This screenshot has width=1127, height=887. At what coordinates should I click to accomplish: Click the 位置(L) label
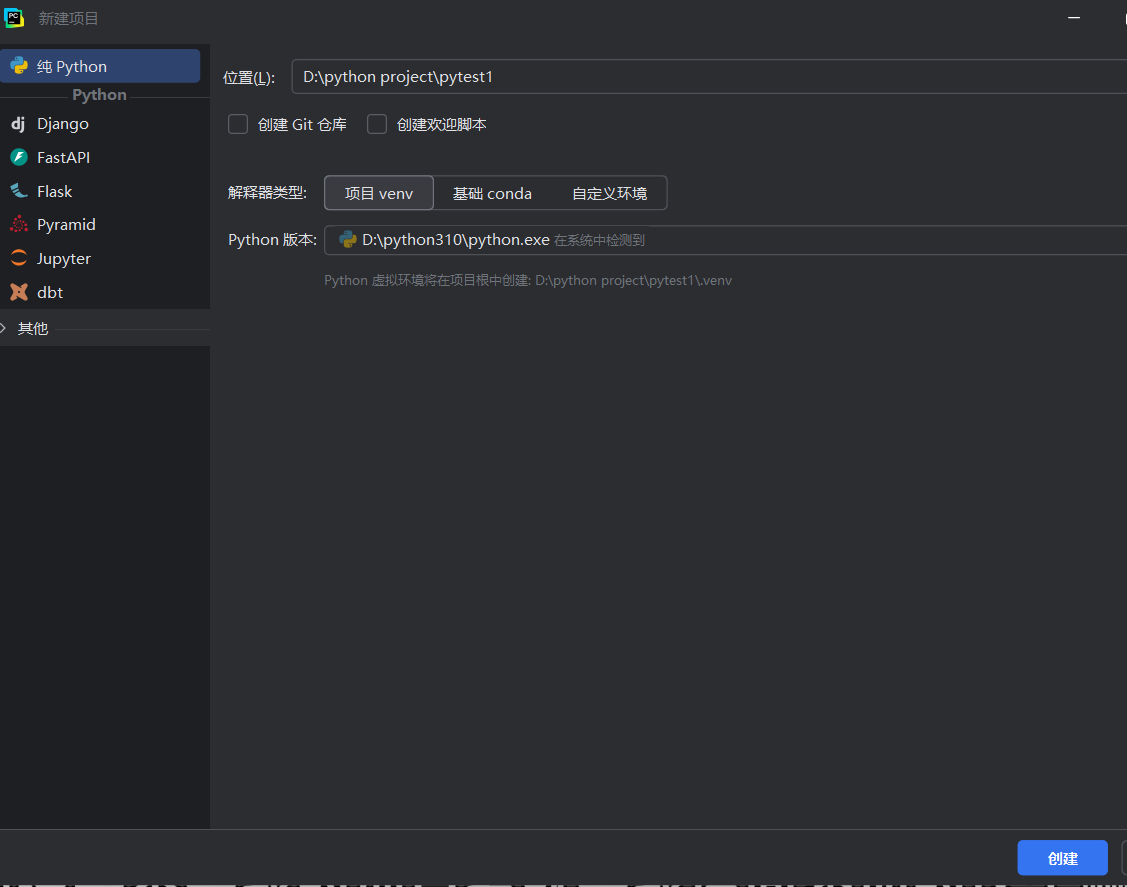249,78
